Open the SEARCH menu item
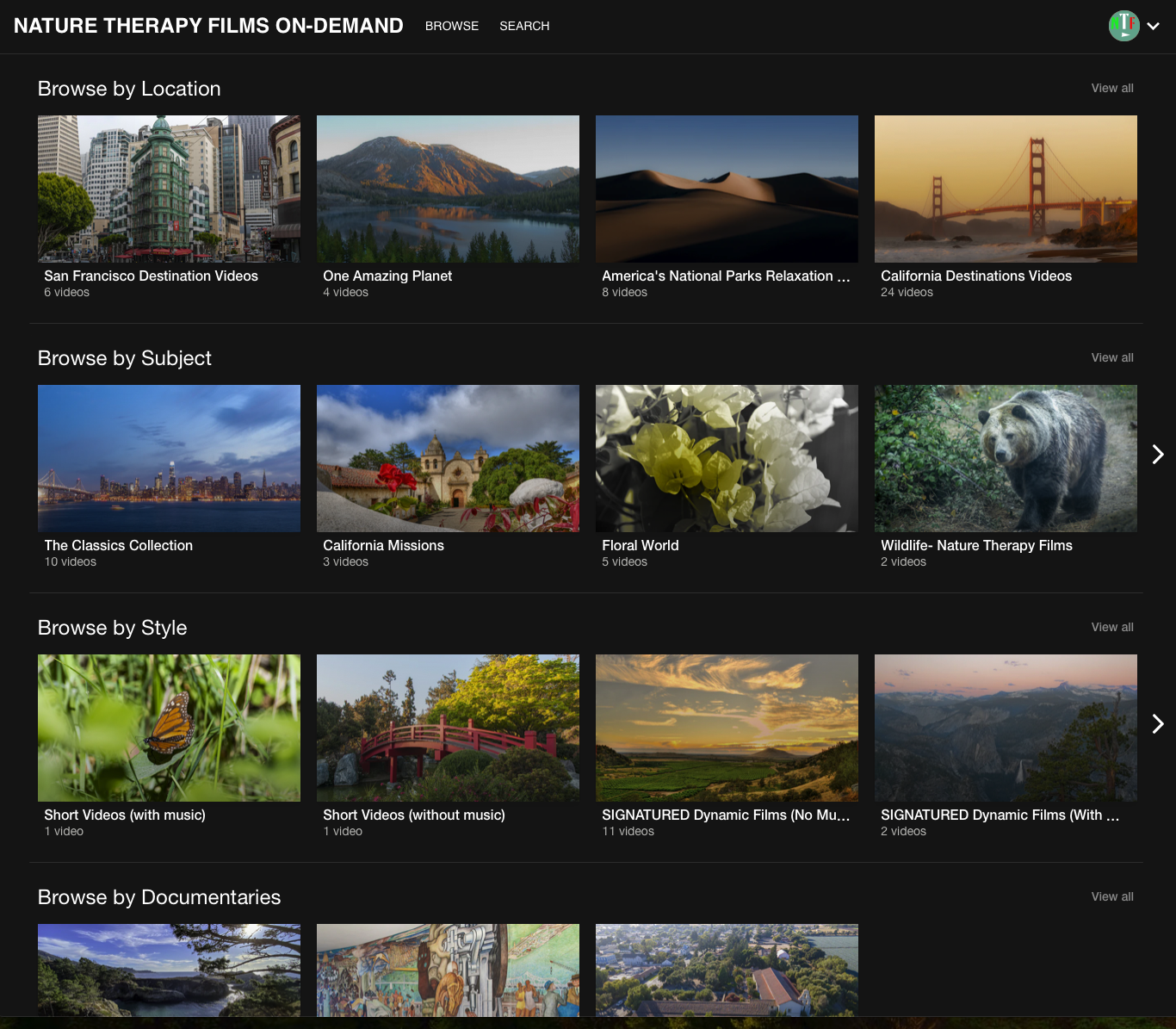 [x=523, y=26]
